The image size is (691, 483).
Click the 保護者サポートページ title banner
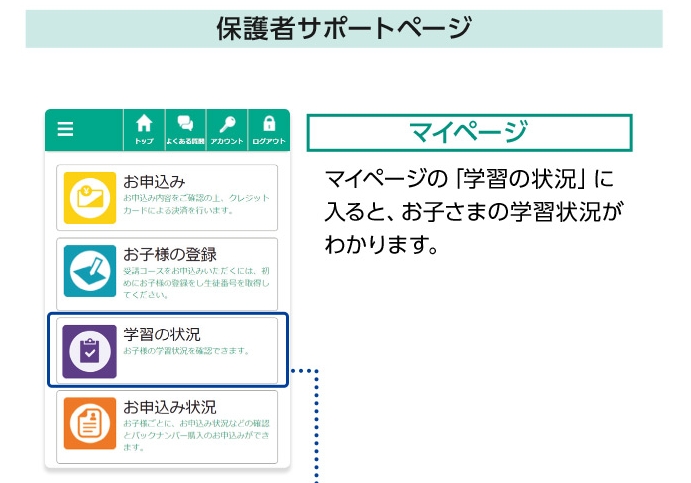(344, 28)
